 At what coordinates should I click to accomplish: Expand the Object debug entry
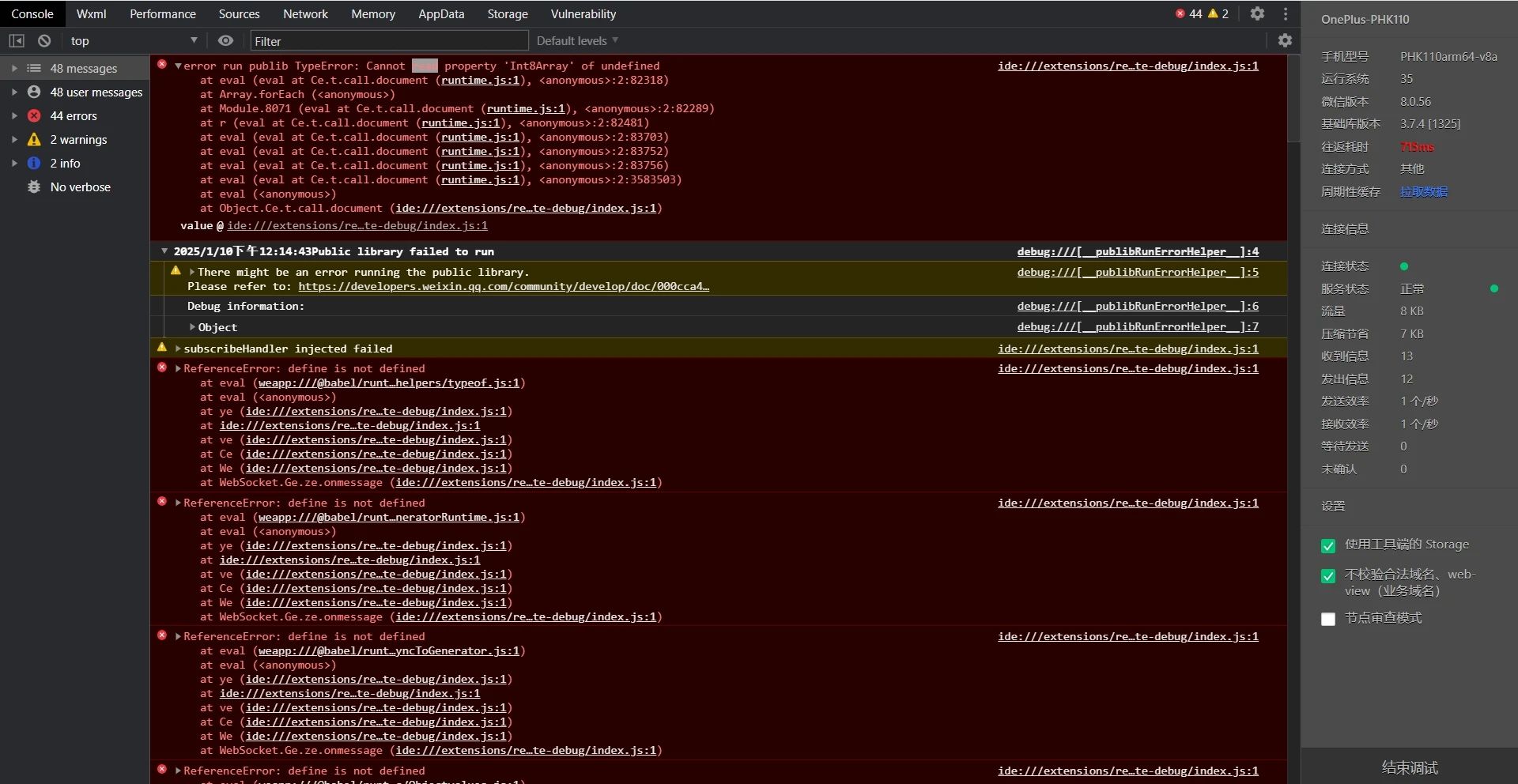click(191, 327)
